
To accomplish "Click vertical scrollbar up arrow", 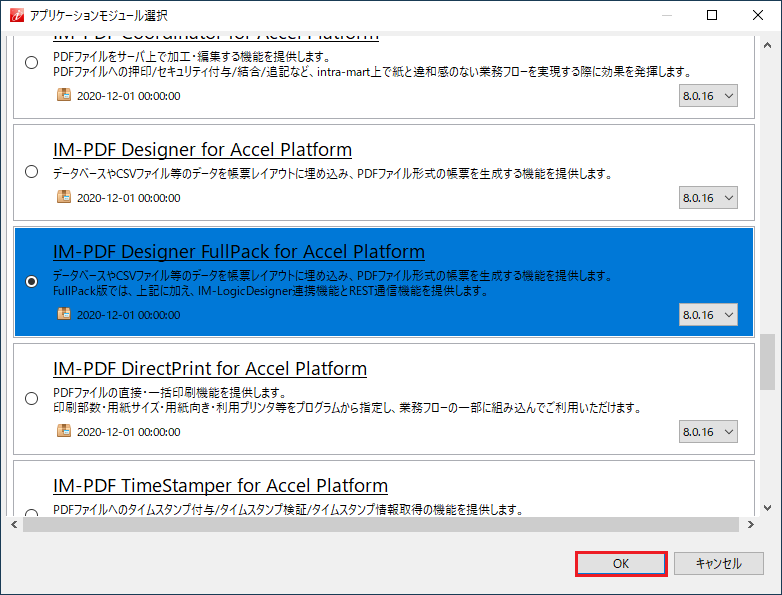I will coord(768,45).
